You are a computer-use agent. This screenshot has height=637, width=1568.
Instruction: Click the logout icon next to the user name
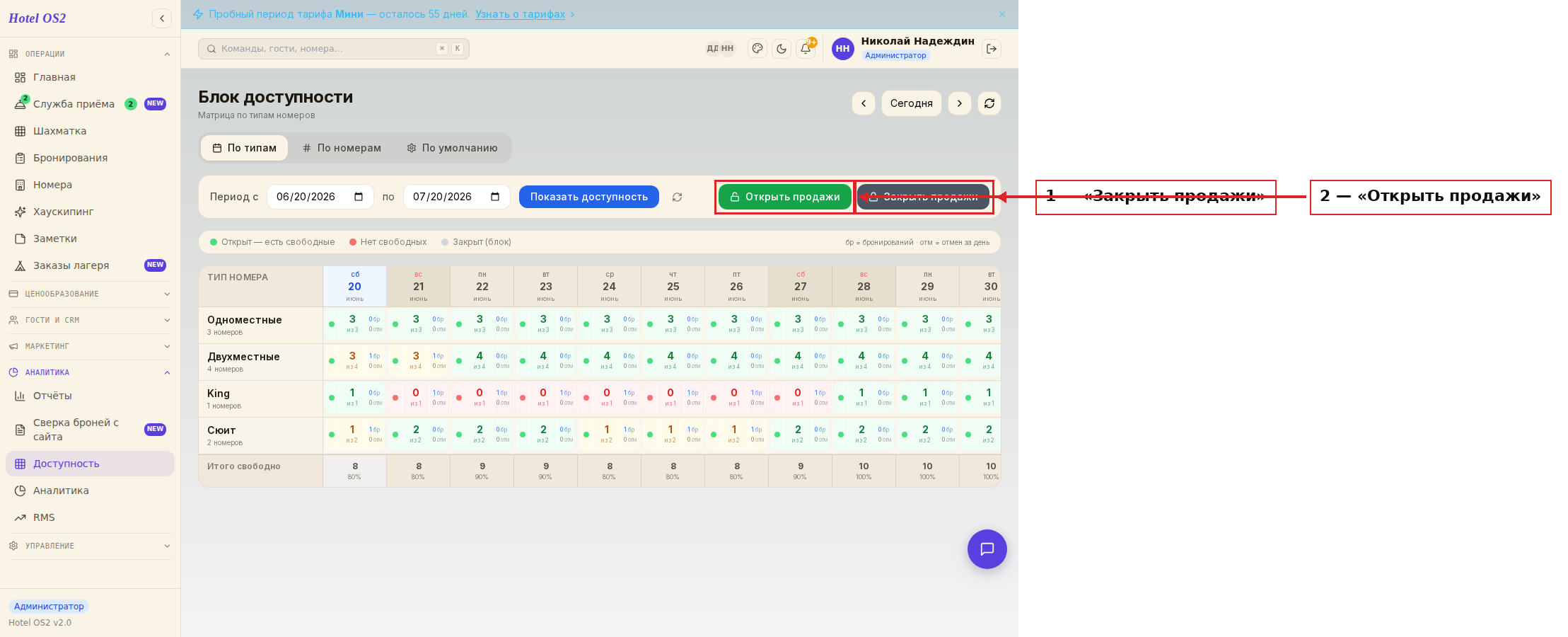click(992, 49)
